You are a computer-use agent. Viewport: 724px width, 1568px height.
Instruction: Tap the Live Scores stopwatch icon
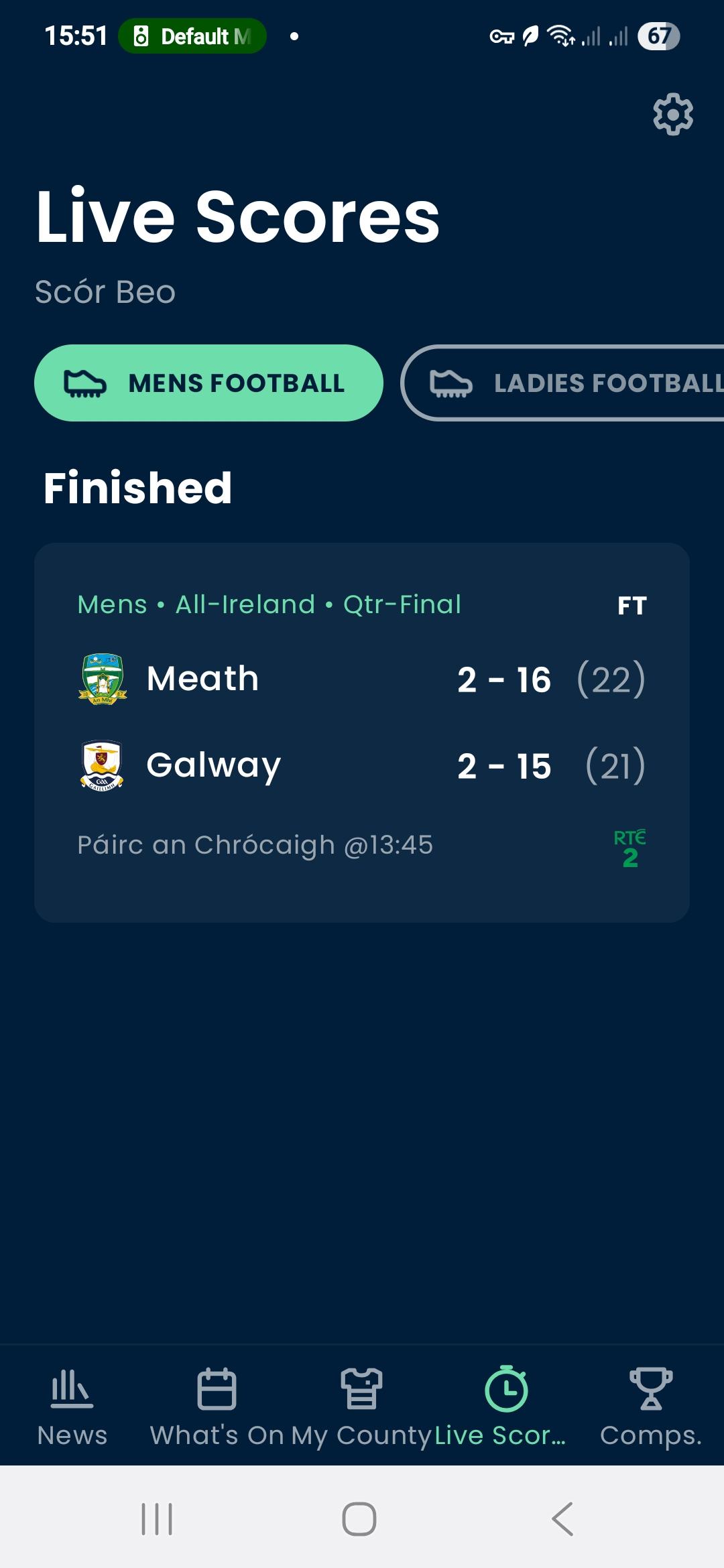[x=506, y=1388]
